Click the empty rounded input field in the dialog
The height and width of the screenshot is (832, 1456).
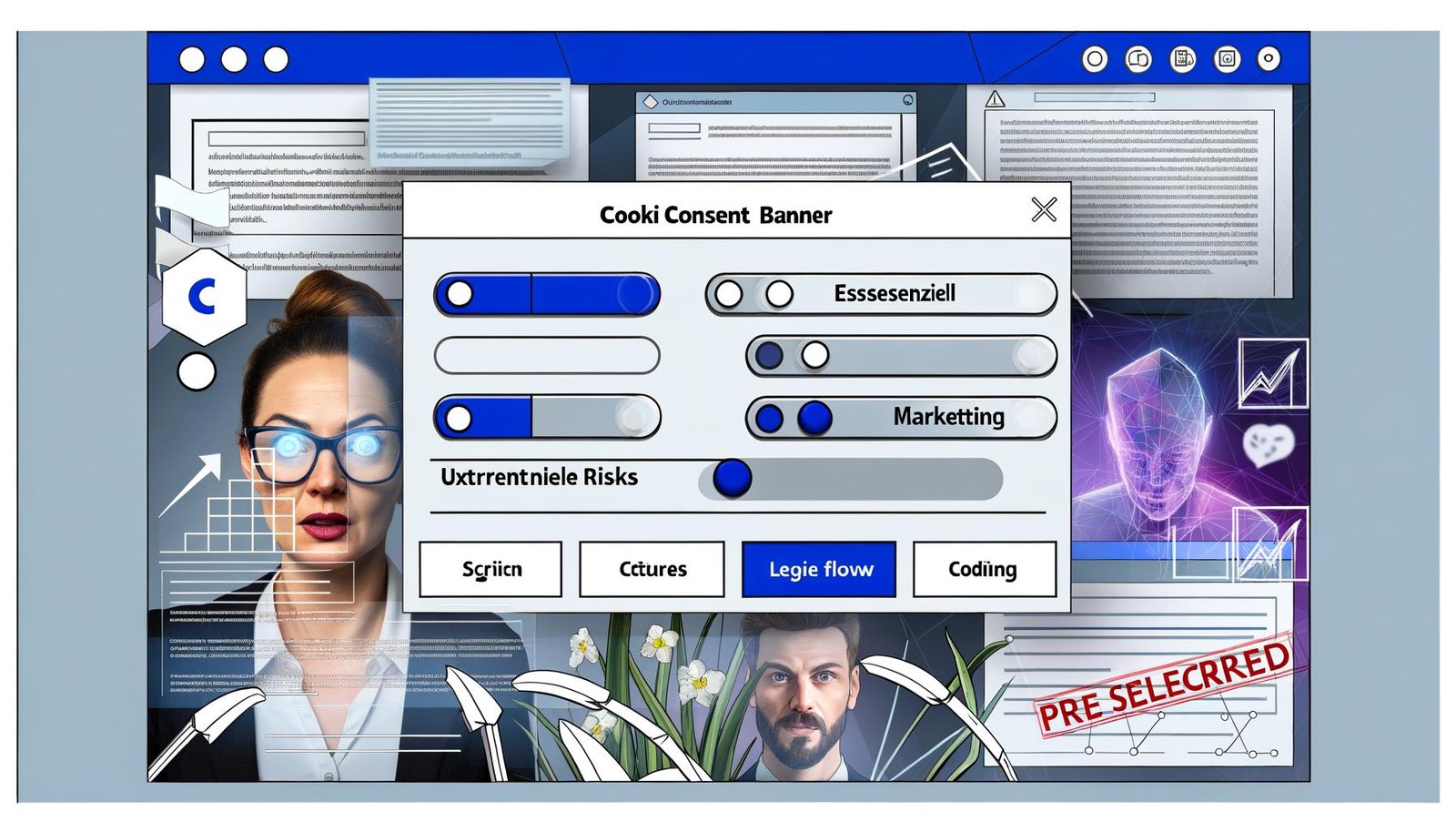547,355
